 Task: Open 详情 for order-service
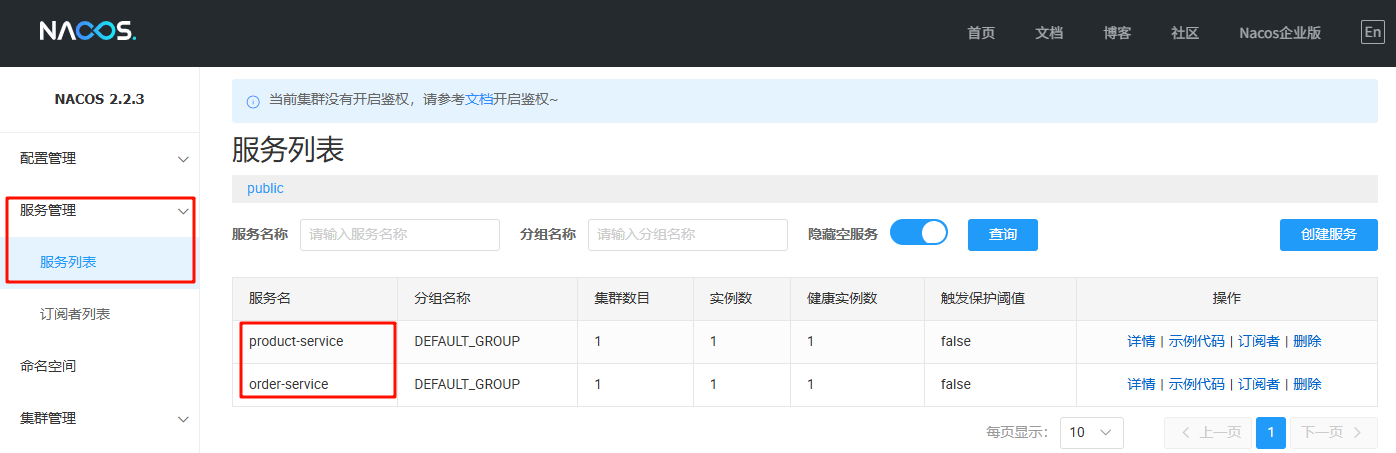click(x=1141, y=384)
